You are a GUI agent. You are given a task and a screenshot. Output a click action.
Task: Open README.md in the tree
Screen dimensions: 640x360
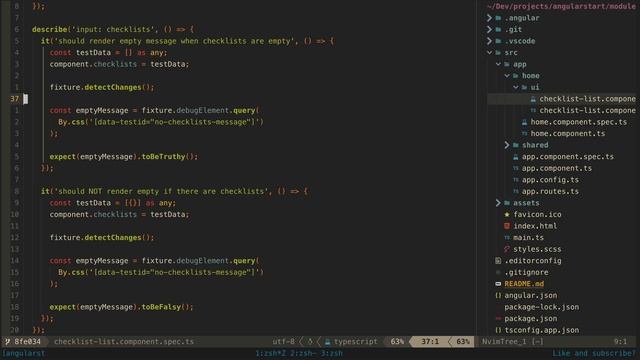[524, 284]
